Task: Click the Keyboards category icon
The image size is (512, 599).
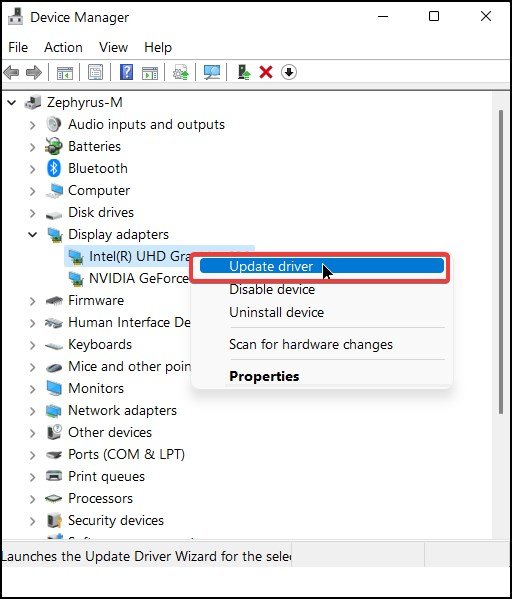Action: pos(54,346)
